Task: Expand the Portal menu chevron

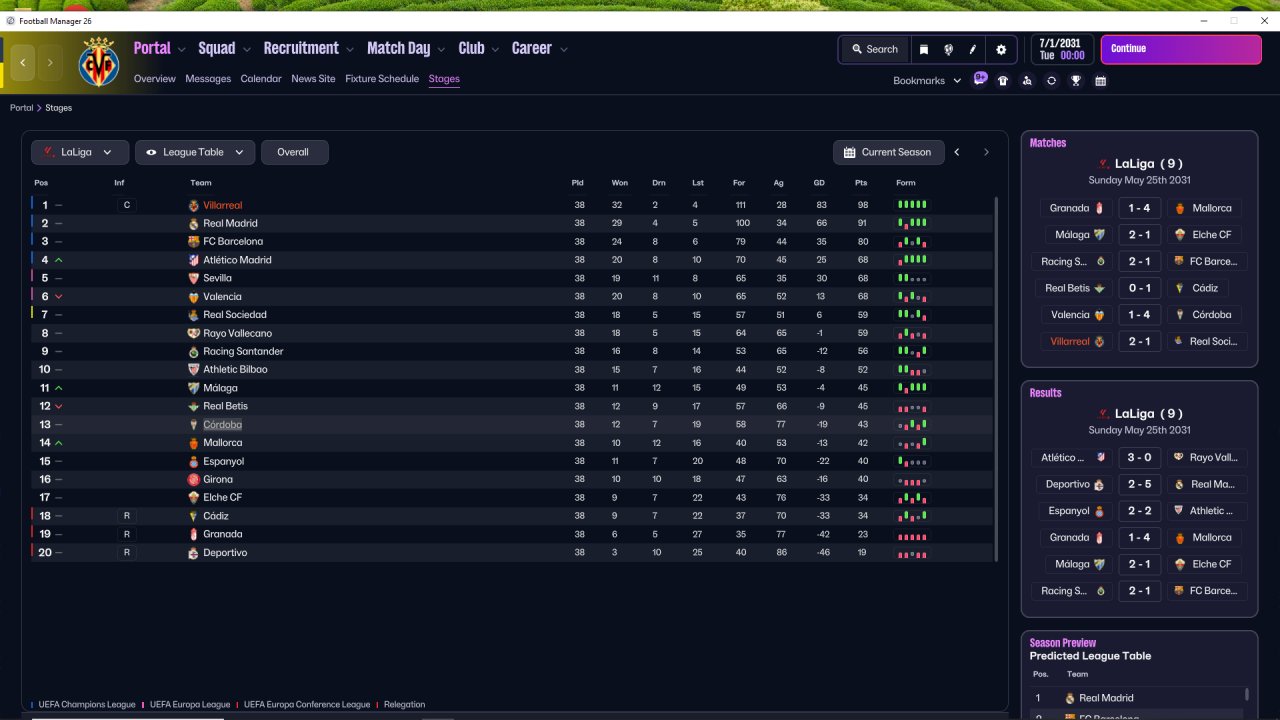Action: coord(181,49)
